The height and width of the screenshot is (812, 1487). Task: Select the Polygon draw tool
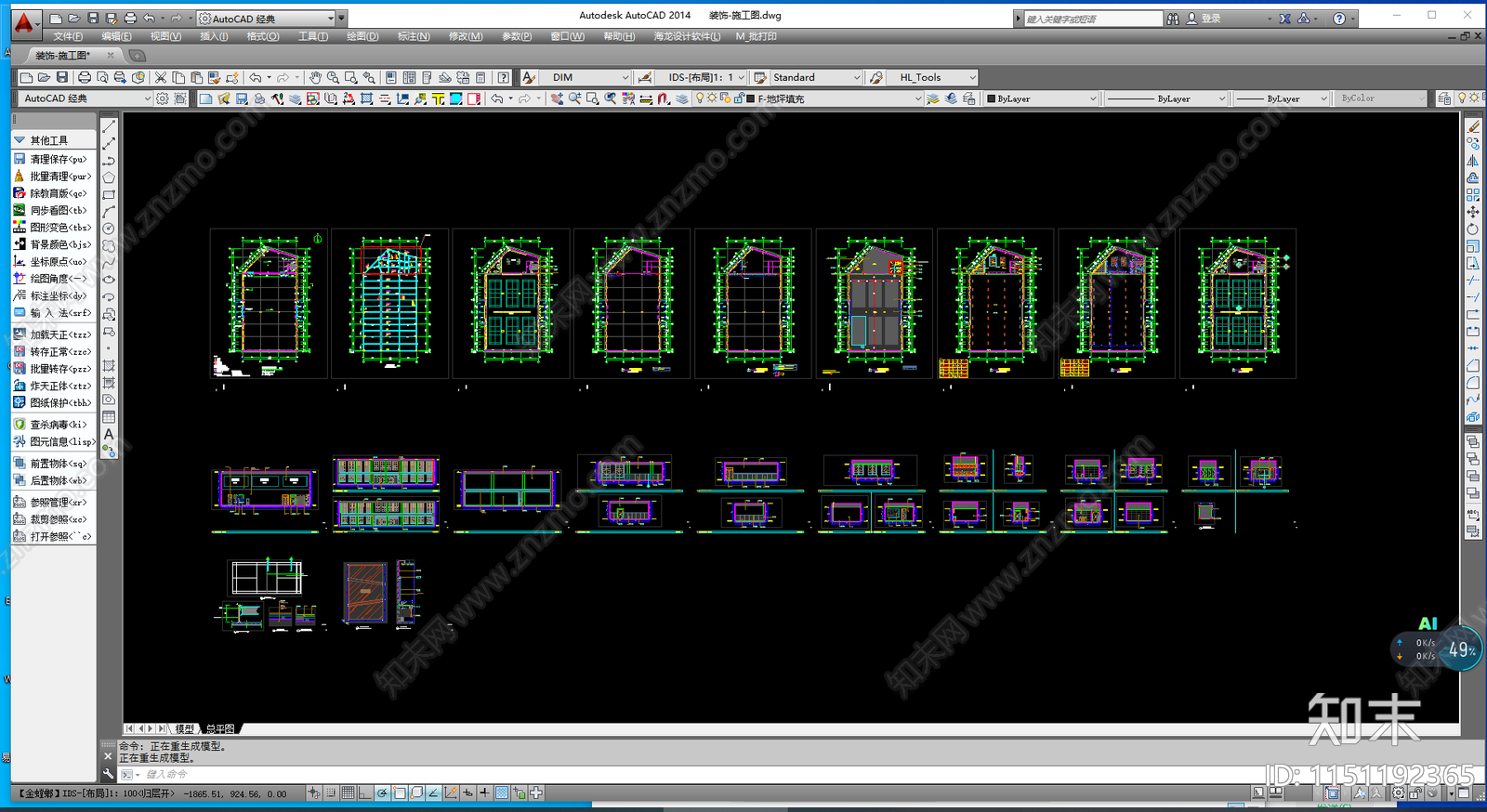(109, 177)
